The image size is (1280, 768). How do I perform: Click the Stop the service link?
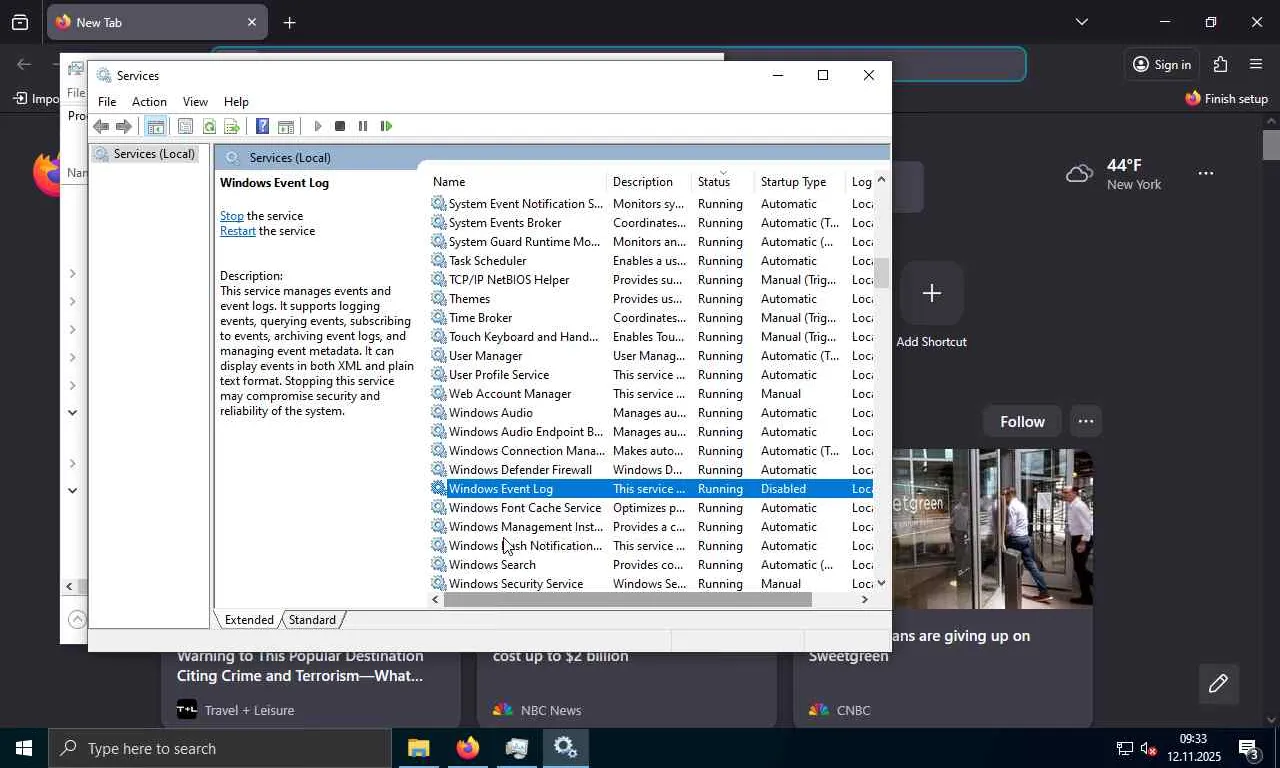(232, 216)
